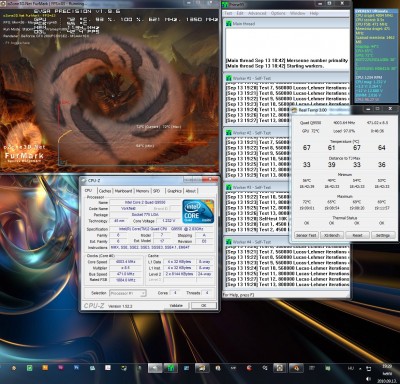Viewport: 400px width, 384px height.
Task: Open the Options menu in Prime95
Action: click(278, 13)
